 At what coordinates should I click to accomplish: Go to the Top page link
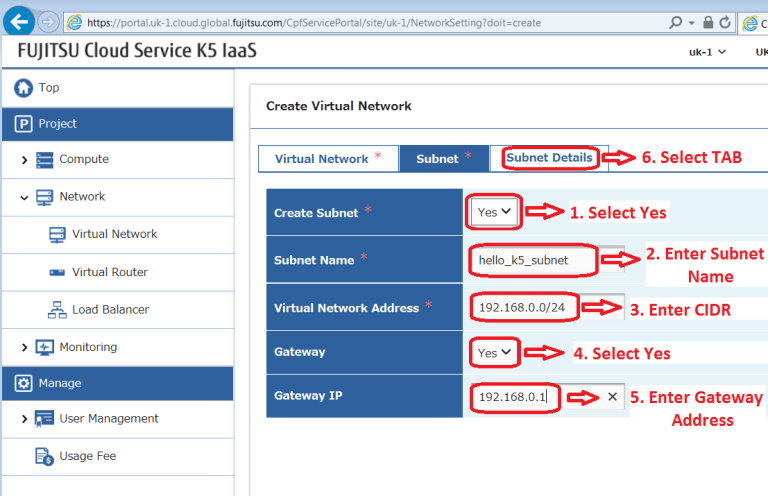(x=49, y=88)
